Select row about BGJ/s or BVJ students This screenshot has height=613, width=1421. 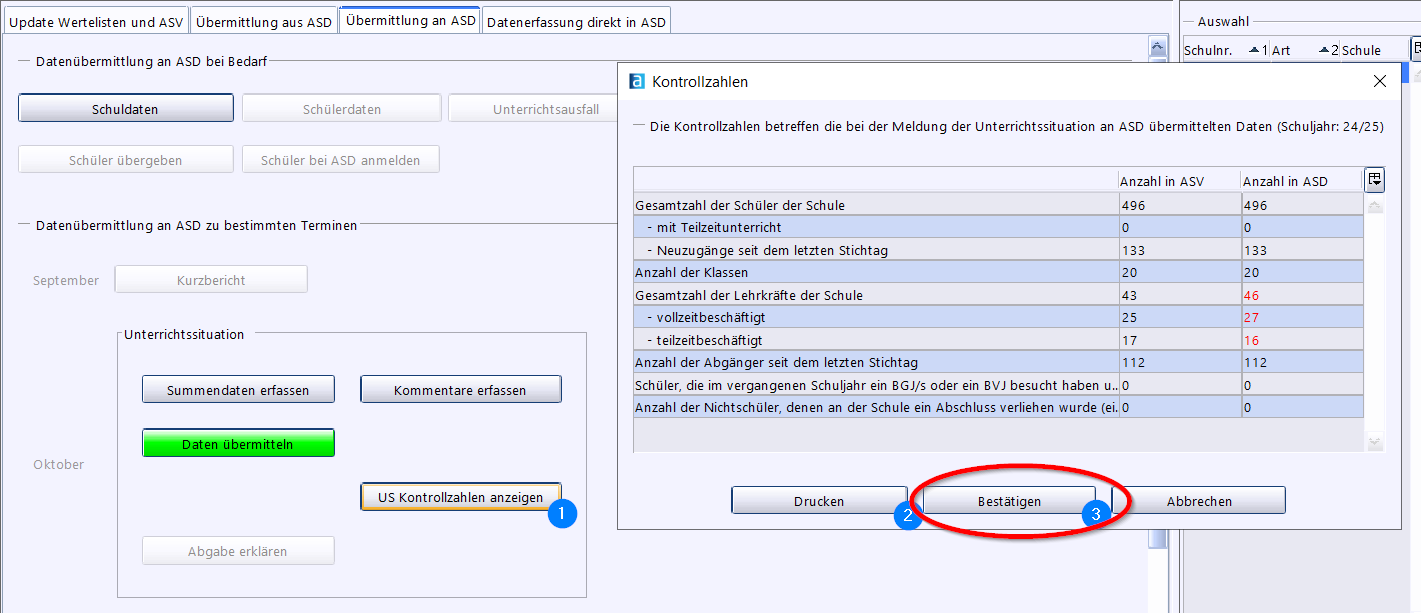[x=998, y=385]
